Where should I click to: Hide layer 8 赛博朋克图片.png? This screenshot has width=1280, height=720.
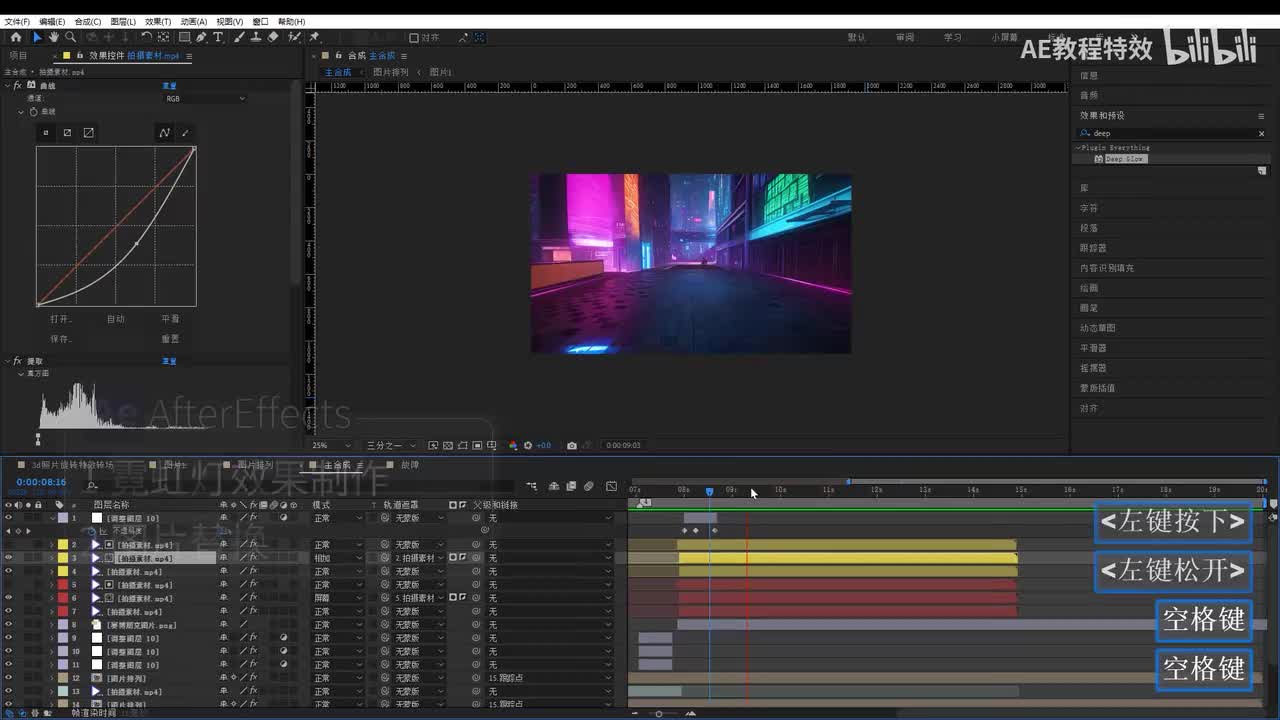[8, 625]
